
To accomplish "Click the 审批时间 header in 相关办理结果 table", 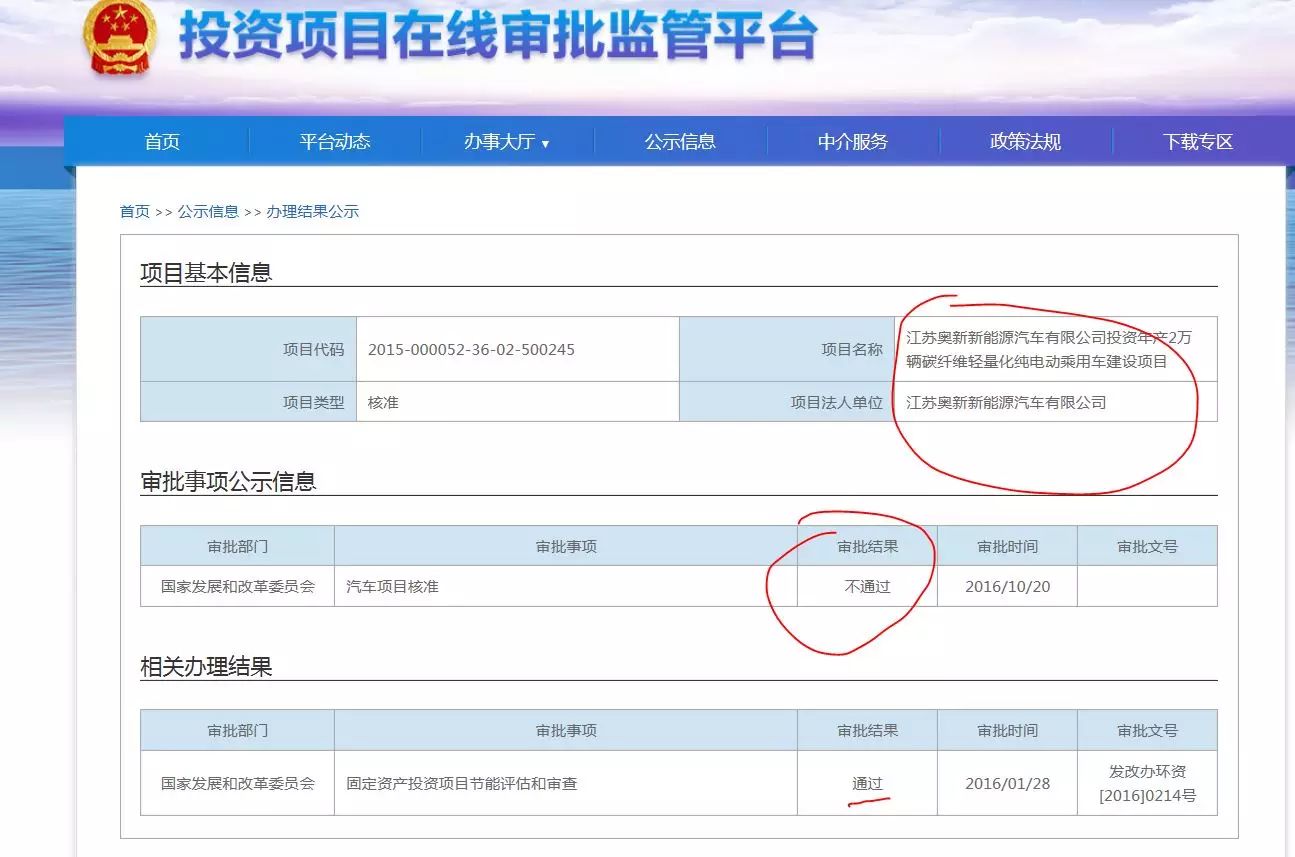I will tap(1007, 731).
